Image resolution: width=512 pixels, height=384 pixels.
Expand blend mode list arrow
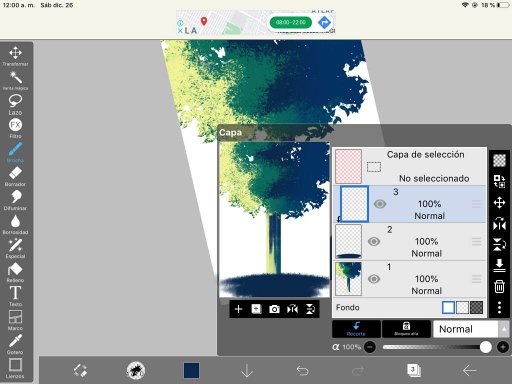coord(504,329)
